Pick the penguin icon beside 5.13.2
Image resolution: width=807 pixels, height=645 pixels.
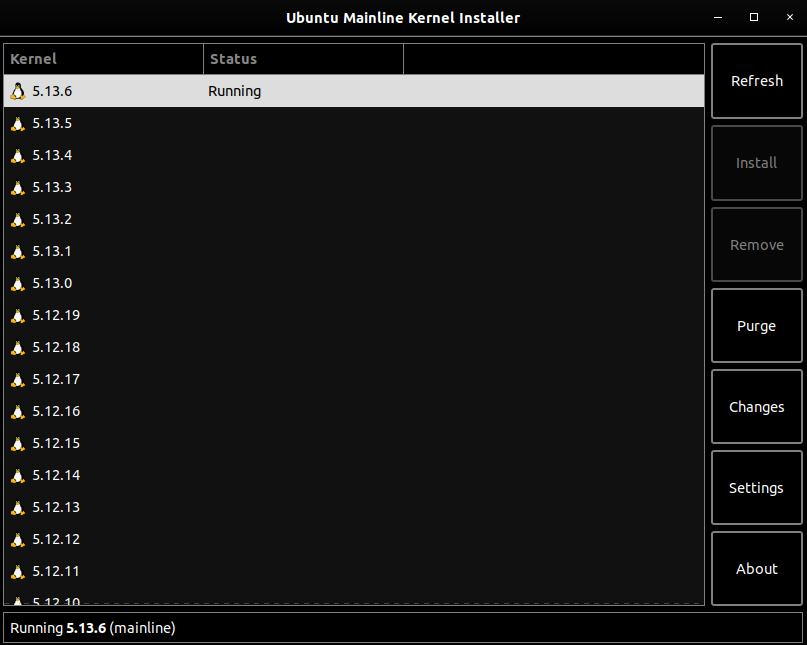coord(18,219)
